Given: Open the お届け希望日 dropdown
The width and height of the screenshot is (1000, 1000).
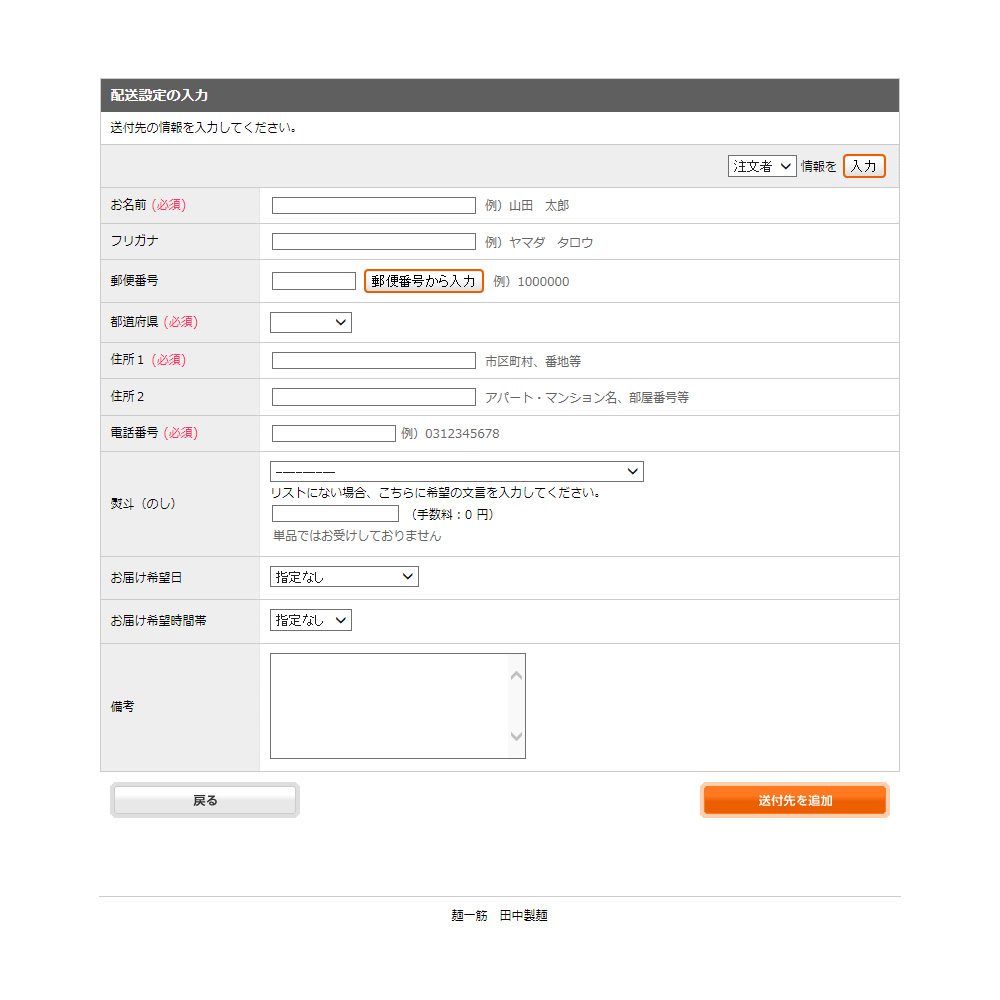Looking at the screenshot, I should (344, 577).
